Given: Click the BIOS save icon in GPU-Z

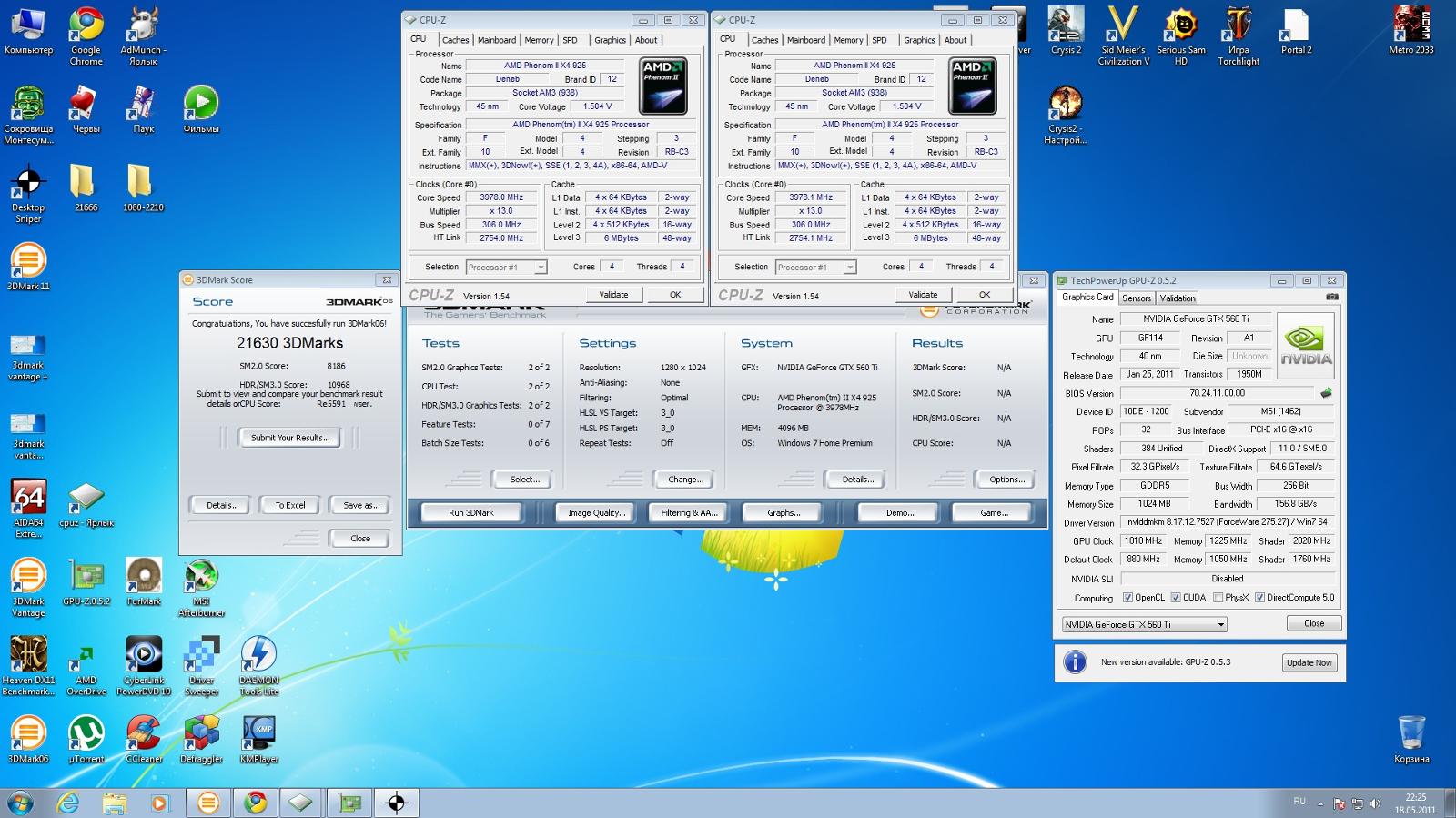Looking at the screenshot, I should click(1326, 393).
